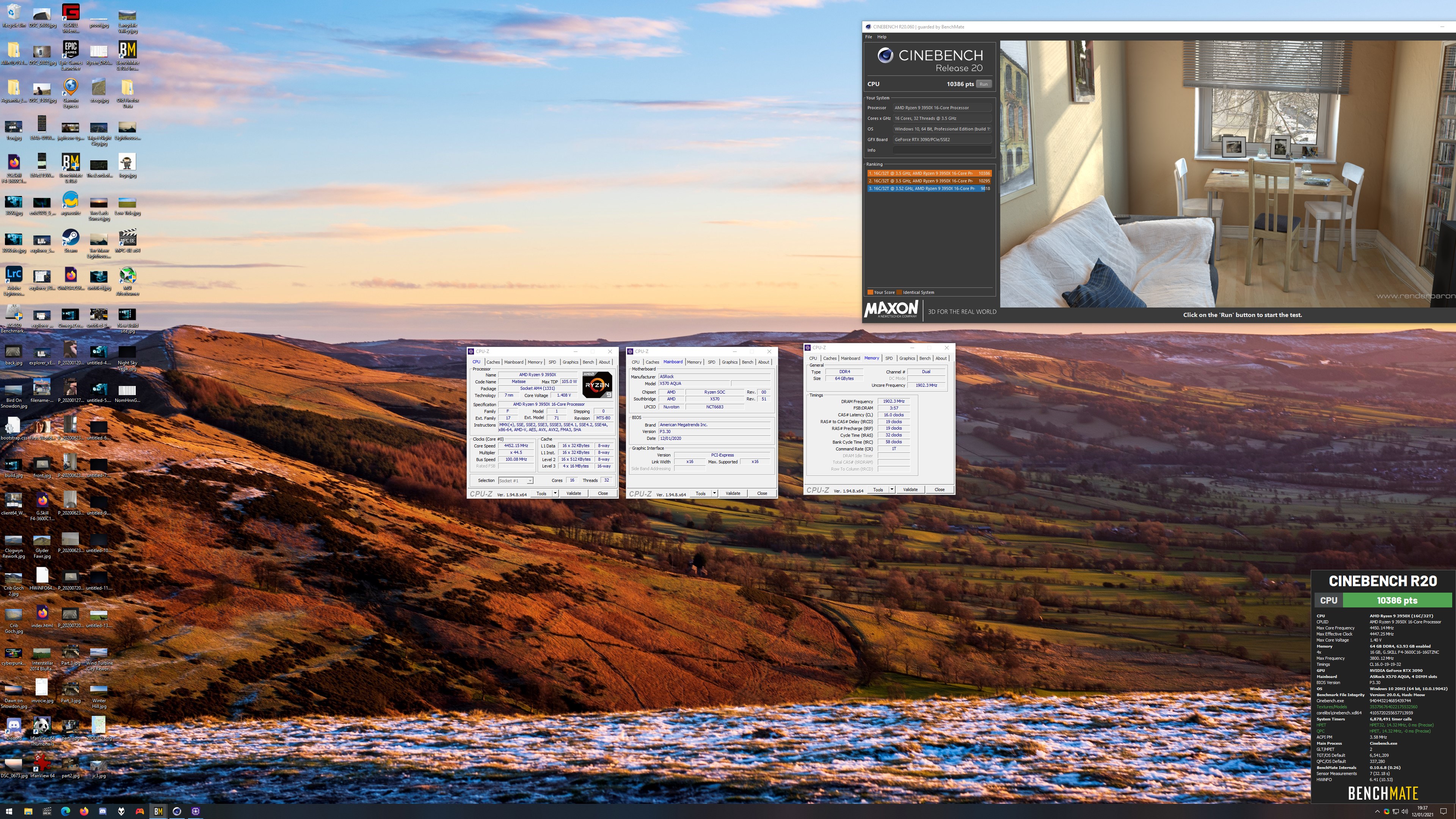Switch to Cinebench in the taskbar
Image resolution: width=1456 pixels, height=819 pixels.
(x=177, y=811)
